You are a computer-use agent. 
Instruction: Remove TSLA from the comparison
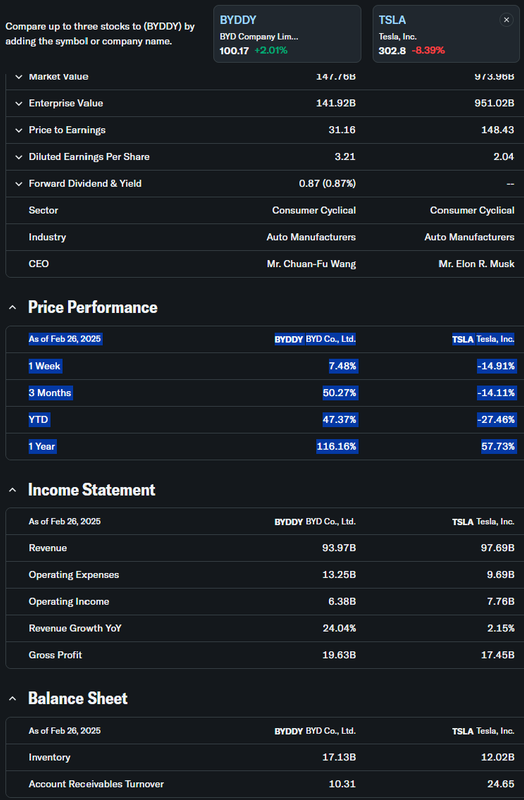pos(506,20)
